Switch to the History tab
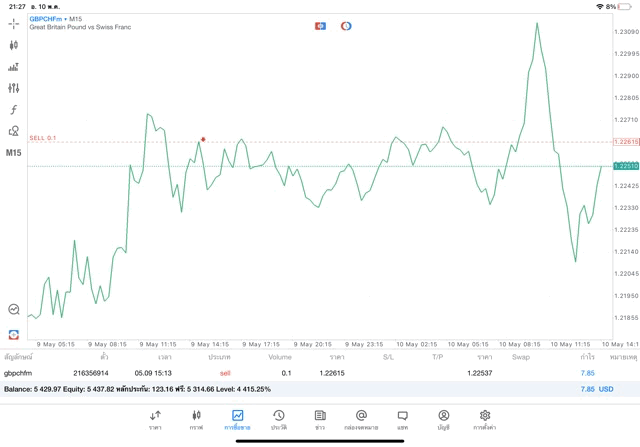 coord(279,418)
